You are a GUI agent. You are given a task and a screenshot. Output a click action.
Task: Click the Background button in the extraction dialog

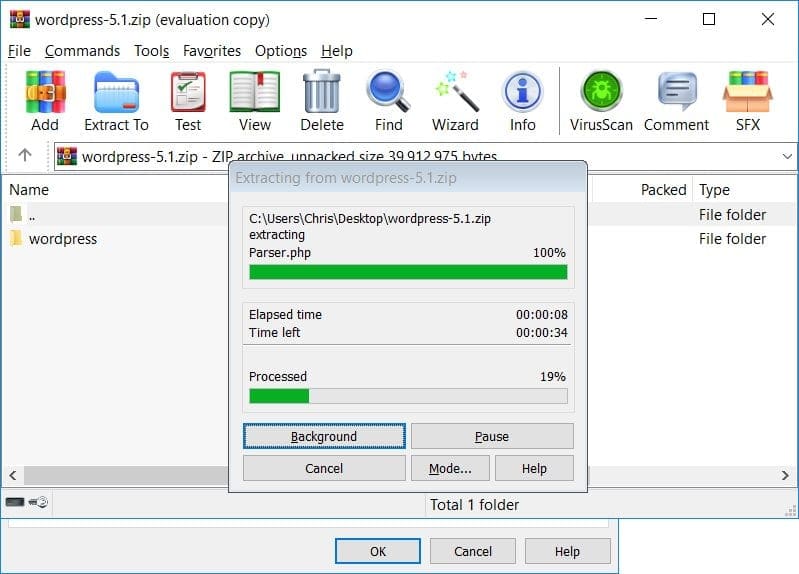(324, 436)
